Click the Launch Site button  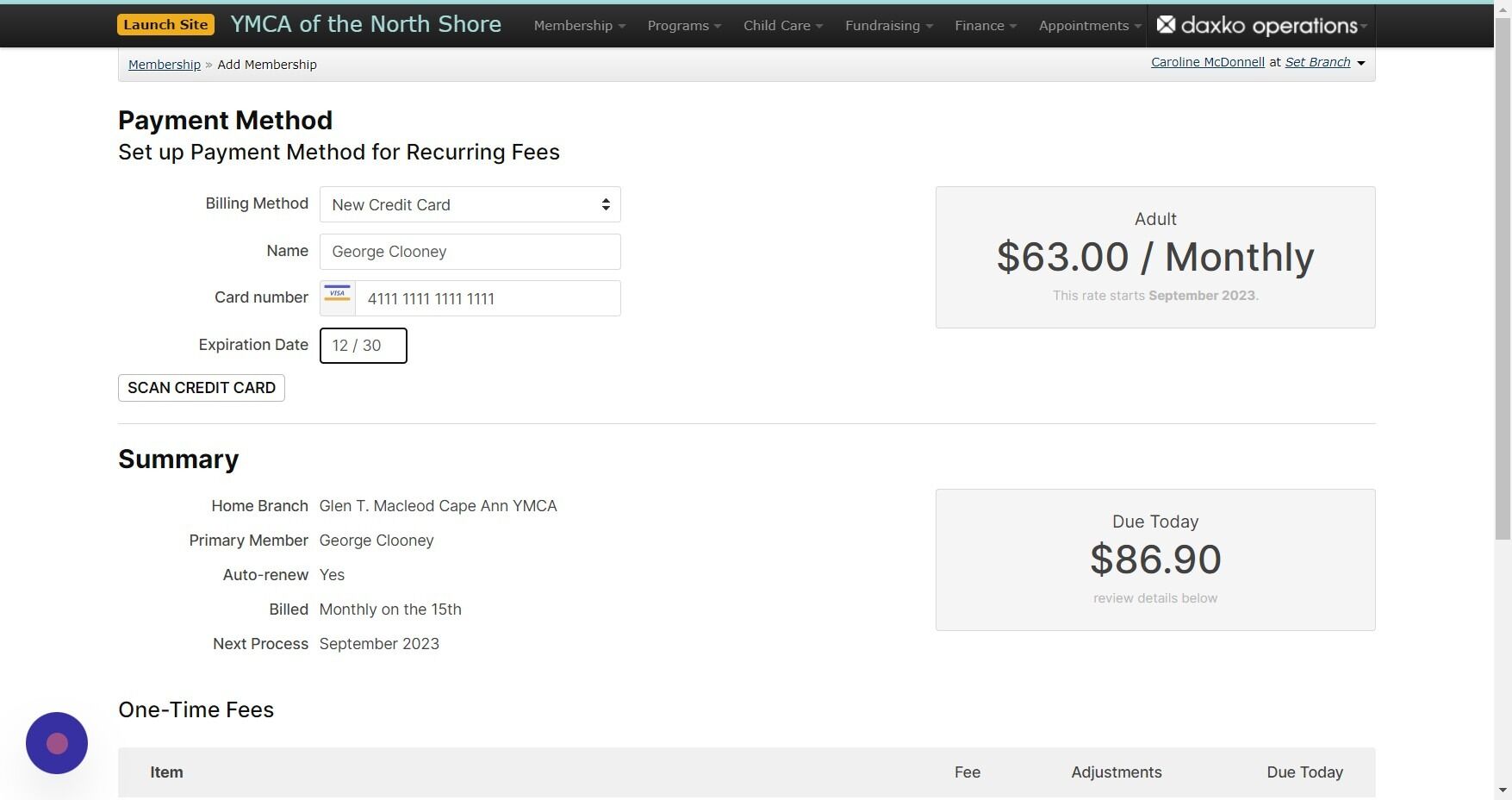(165, 24)
